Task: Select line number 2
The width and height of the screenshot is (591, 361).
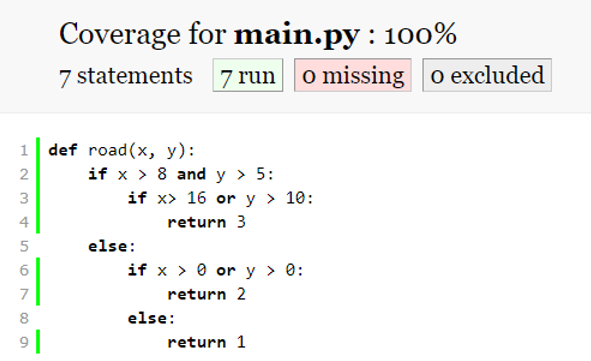Action: (x=24, y=174)
